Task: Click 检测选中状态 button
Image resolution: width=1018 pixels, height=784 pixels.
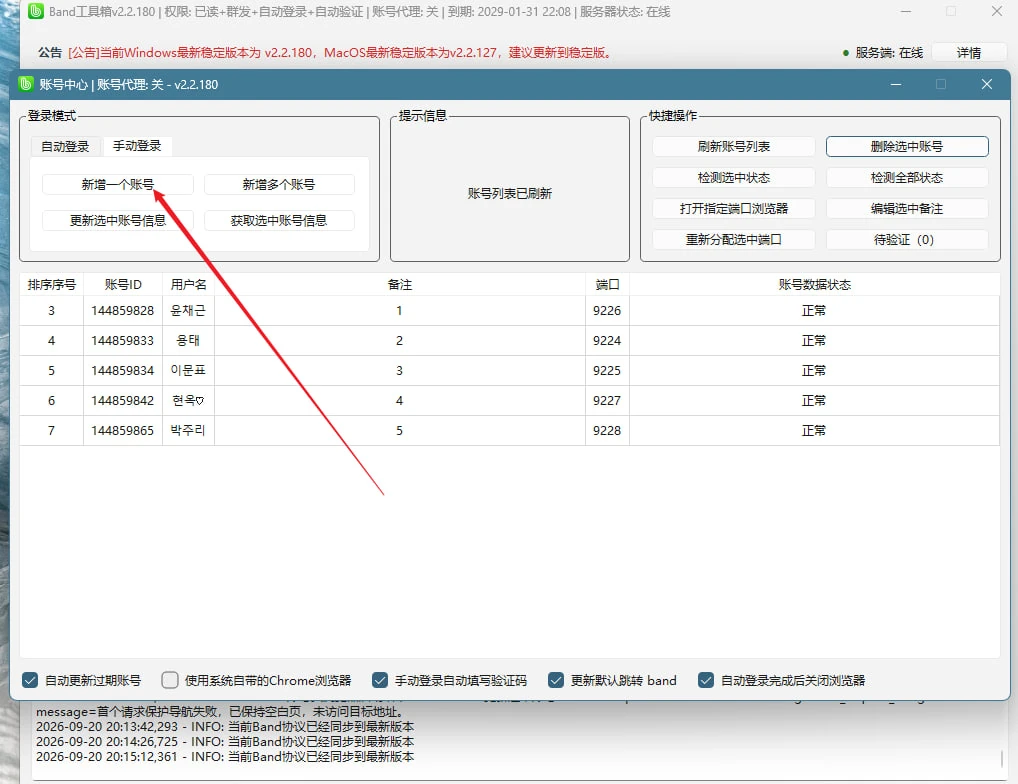Action: (734, 178)
